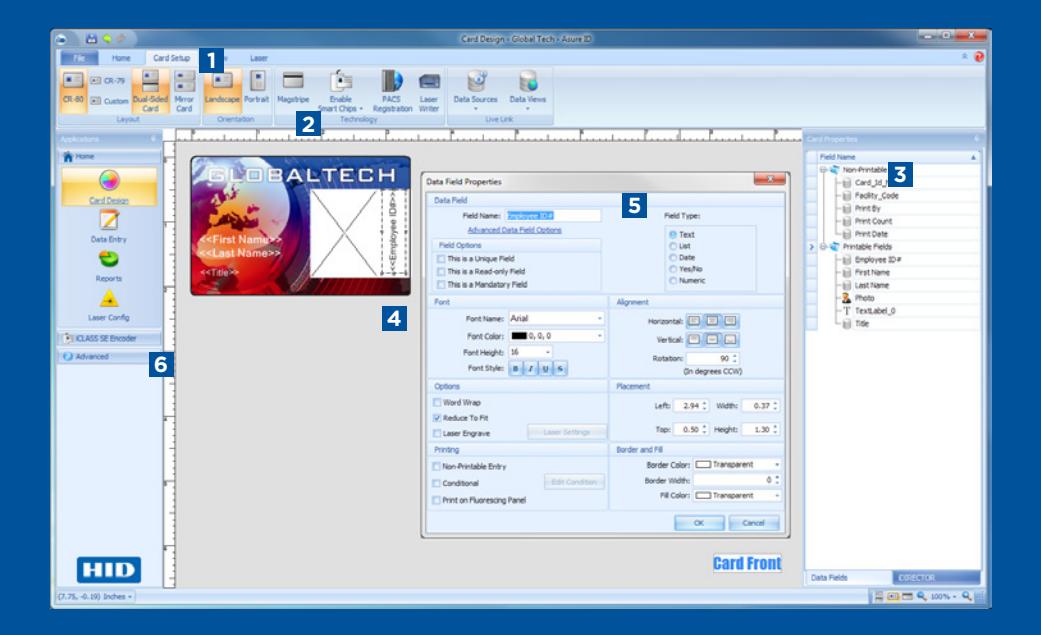Click the Data Sources ribbon icon

tap(475, 88)
